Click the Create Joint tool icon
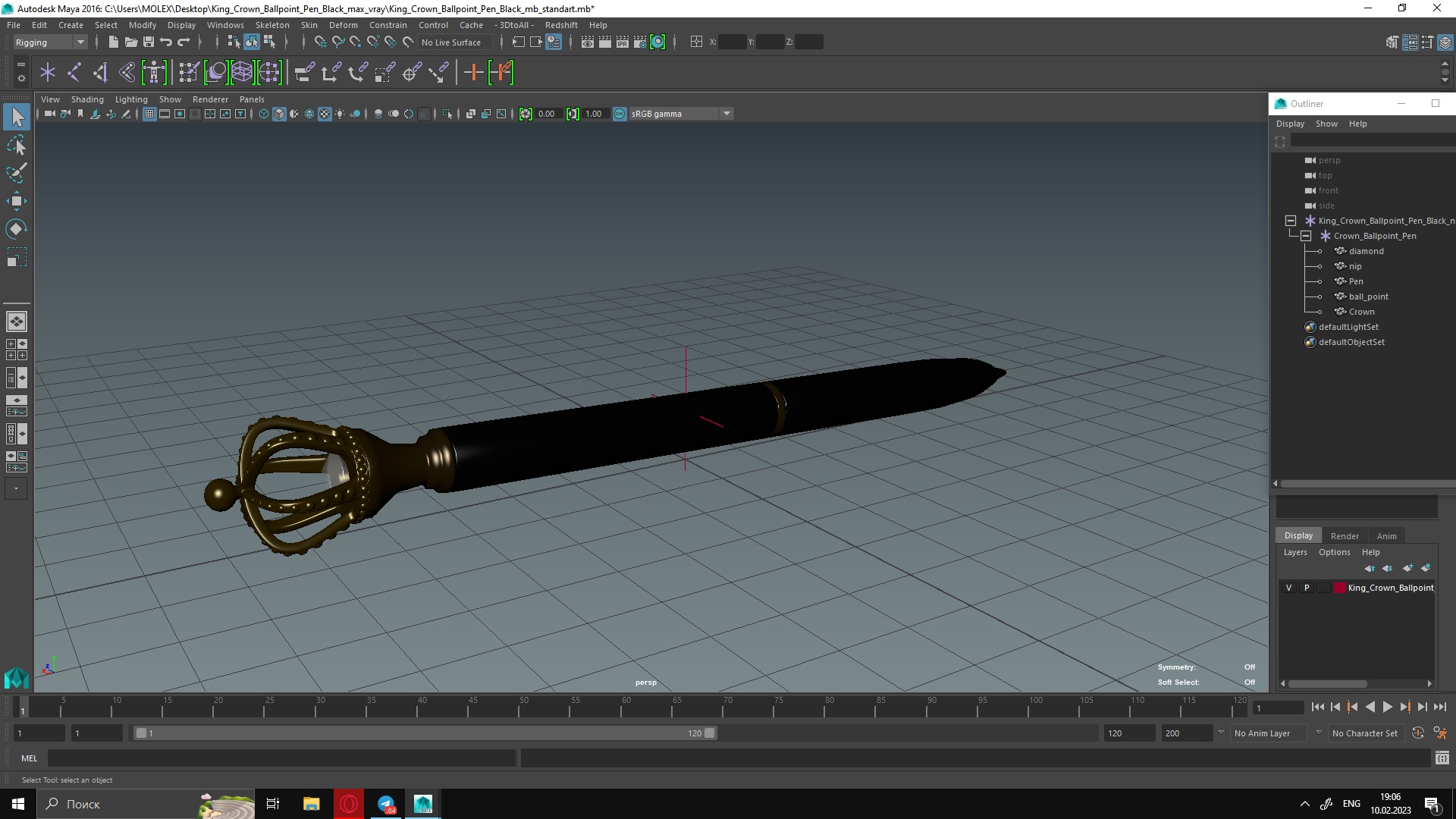The width and height of the screenshot is (1456, 819). coord(74,73)
